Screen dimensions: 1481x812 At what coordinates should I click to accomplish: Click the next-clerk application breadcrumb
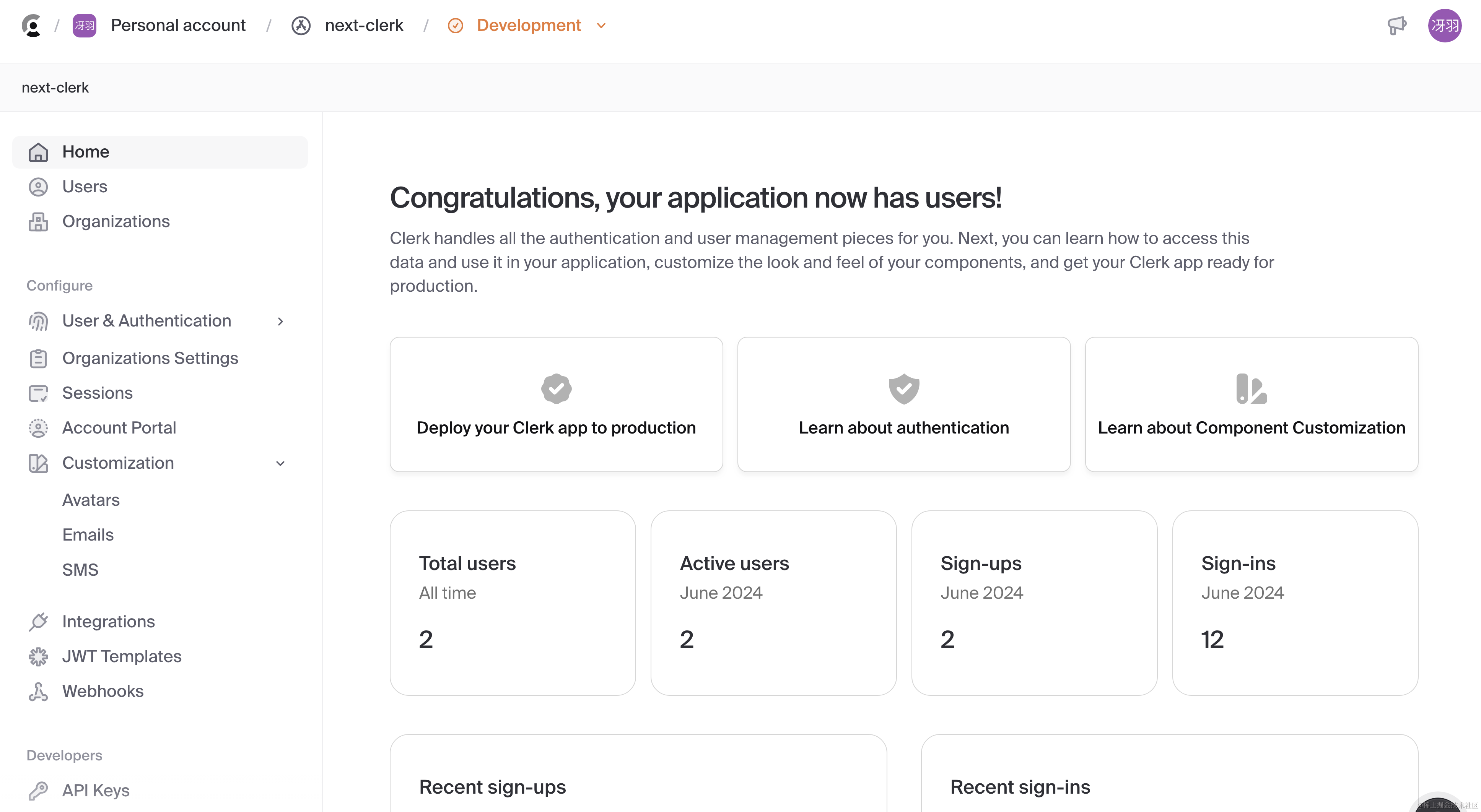coord(363,25)
